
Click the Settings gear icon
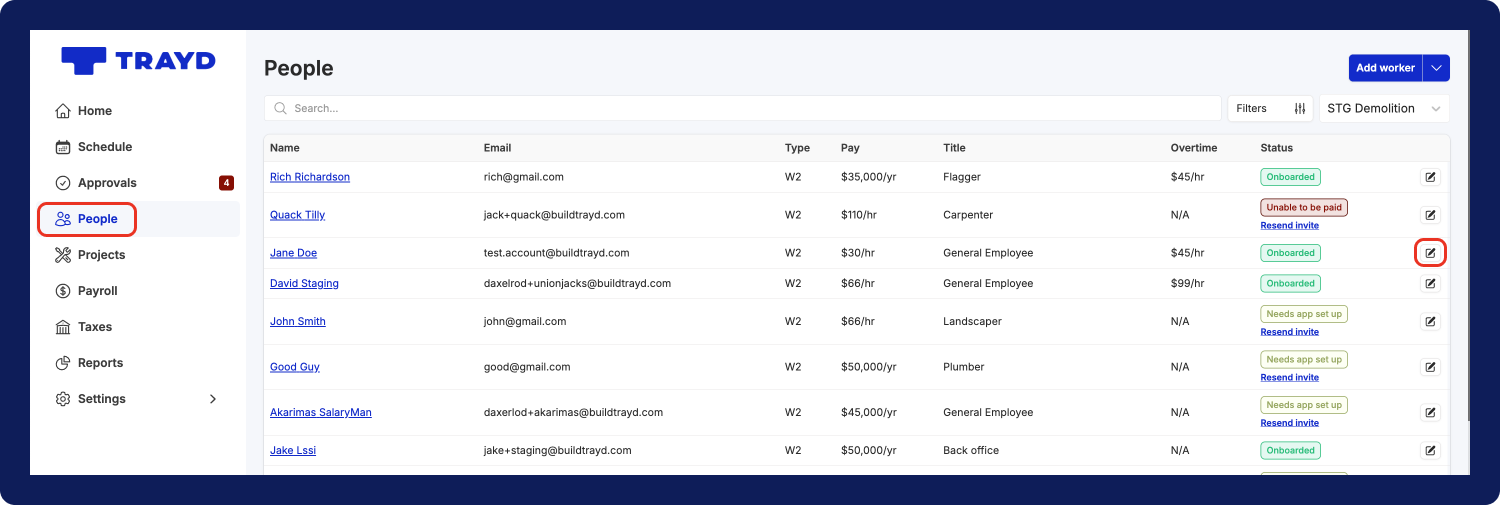pos(63,399)
